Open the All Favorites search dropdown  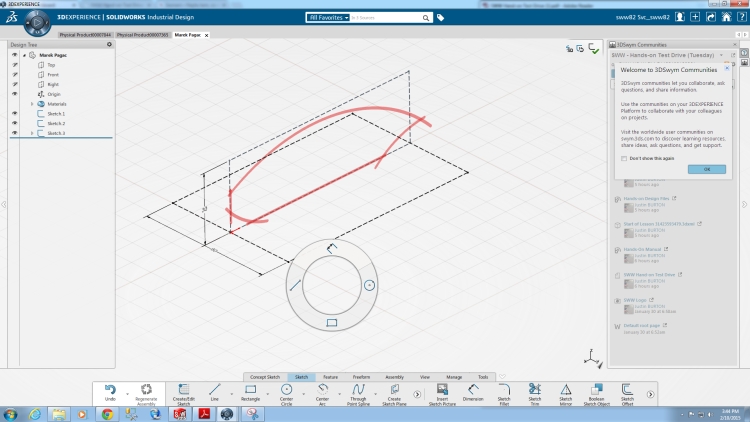328,17
